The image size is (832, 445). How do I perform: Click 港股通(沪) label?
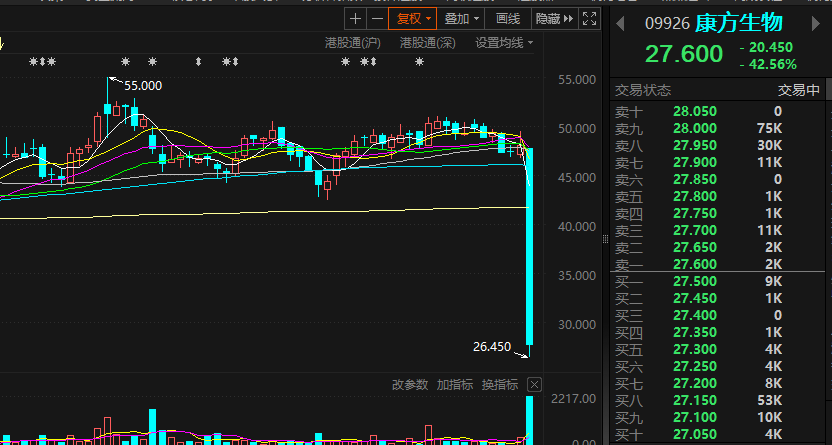coord(353,43)
